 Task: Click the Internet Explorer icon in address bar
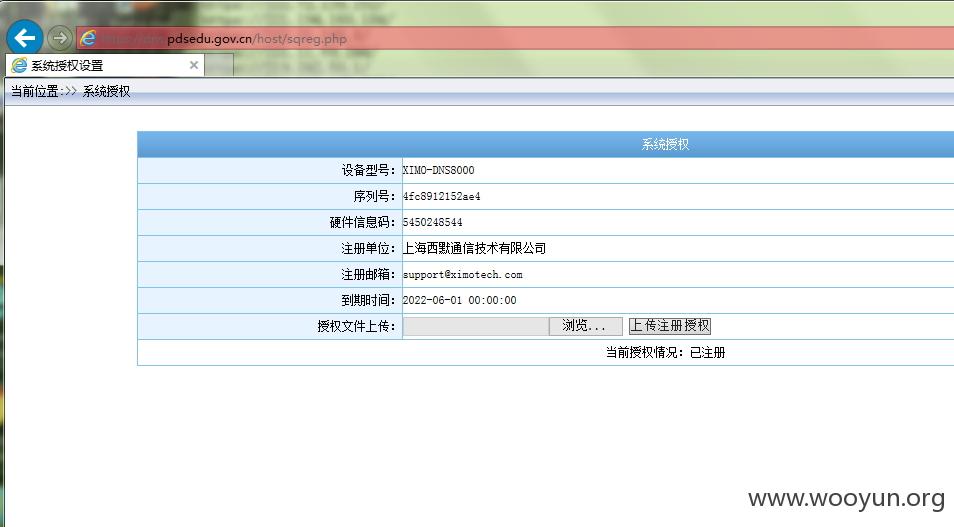coord(88,38)
